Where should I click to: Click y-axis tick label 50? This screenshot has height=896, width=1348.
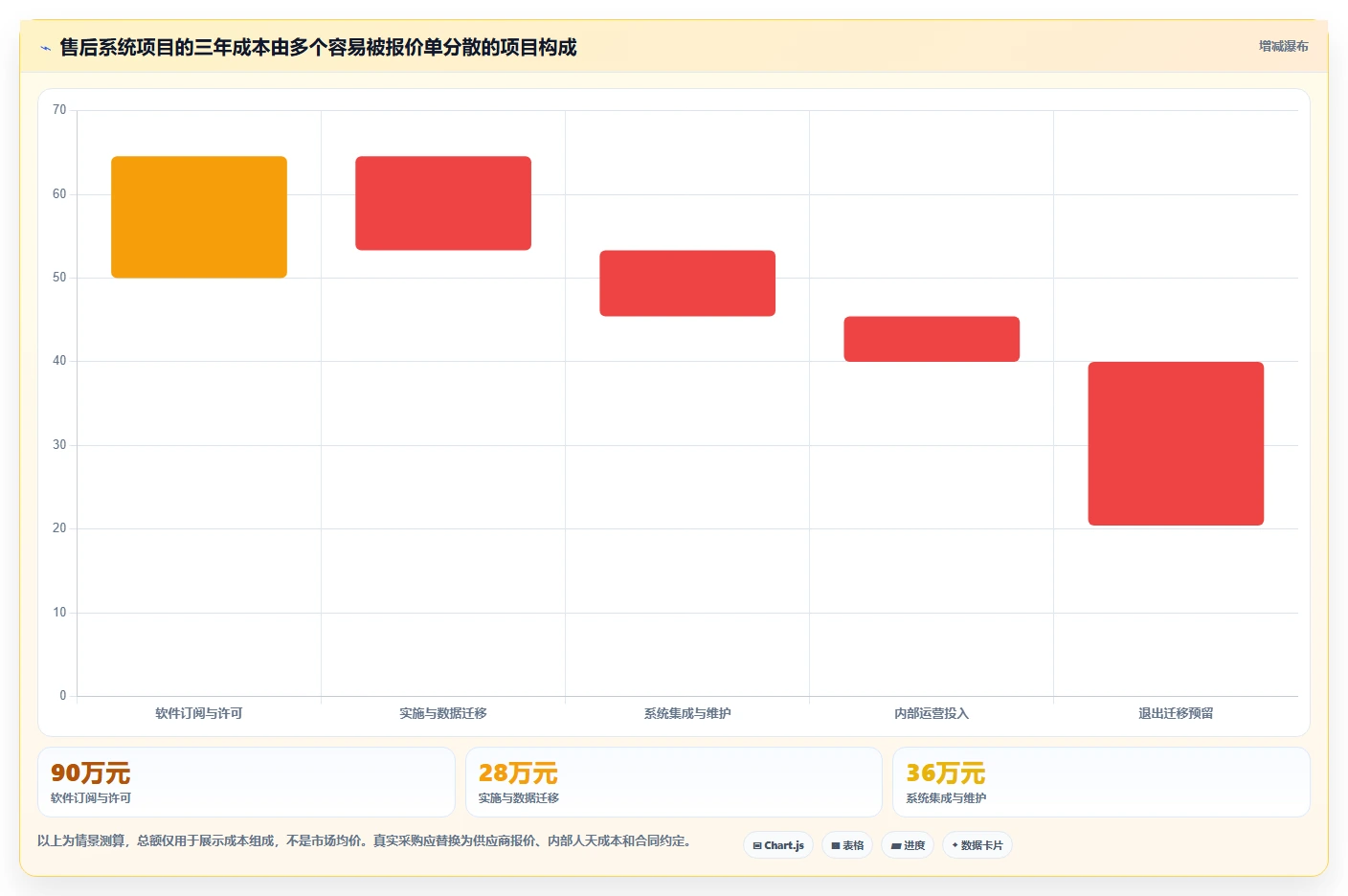click(59, 278)
